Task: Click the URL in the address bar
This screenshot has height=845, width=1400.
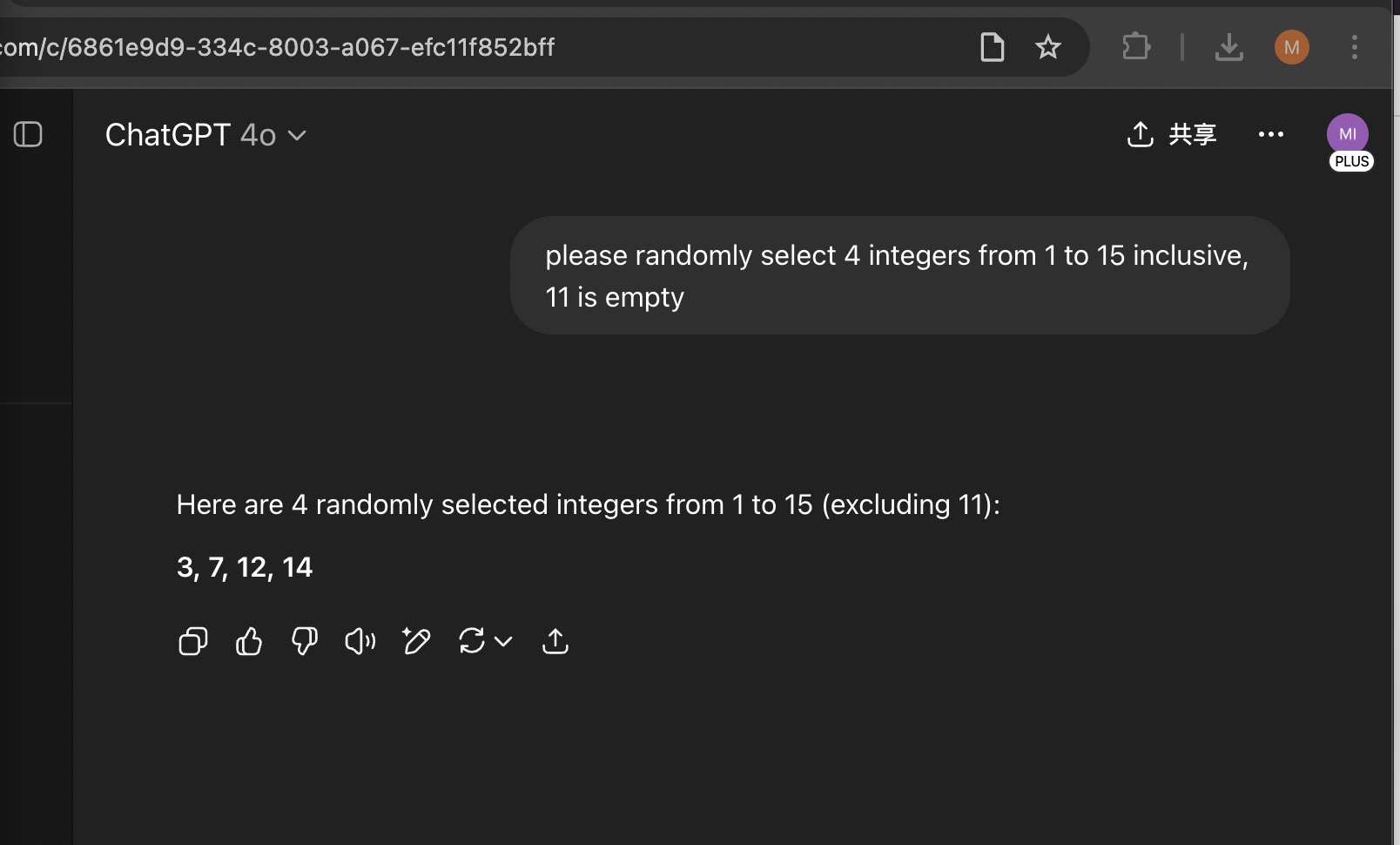Action: click(x=277, y=47)
